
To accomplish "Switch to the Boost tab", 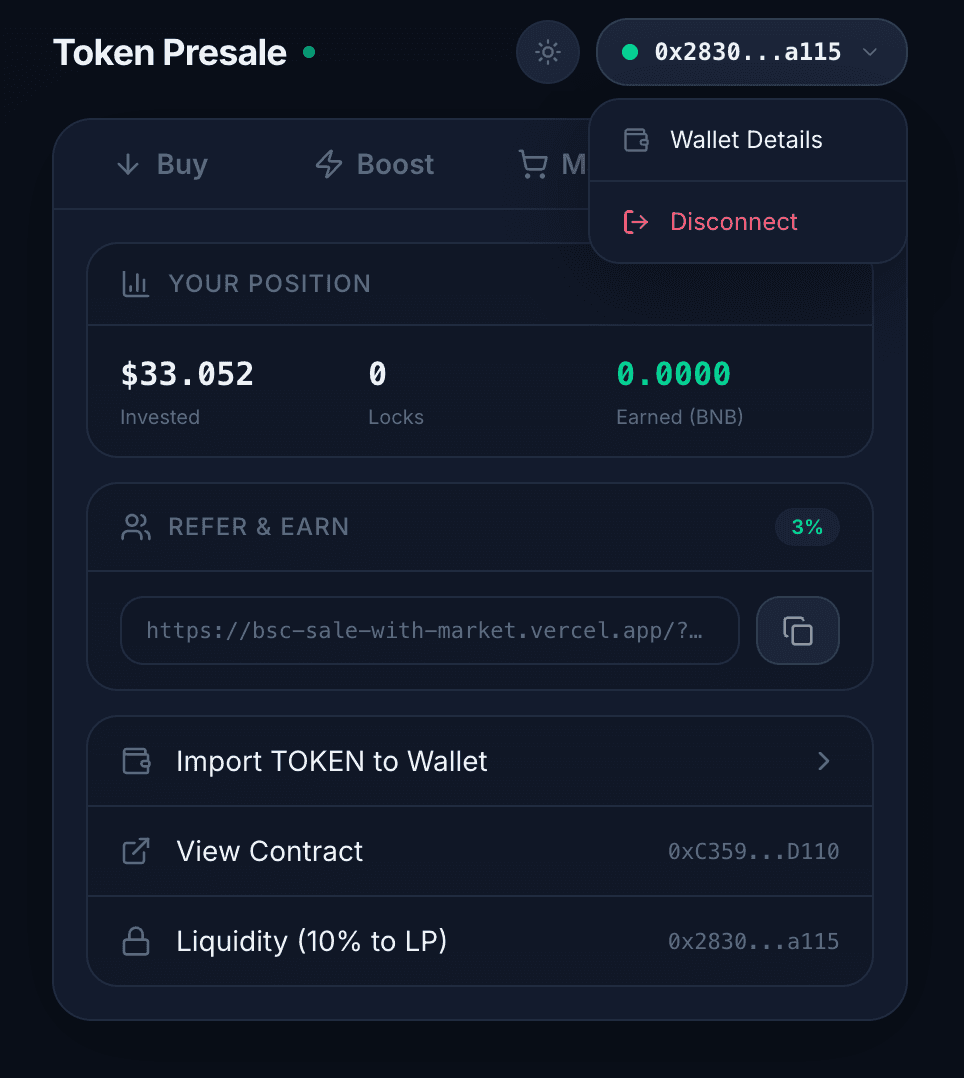I will [375, 164].
